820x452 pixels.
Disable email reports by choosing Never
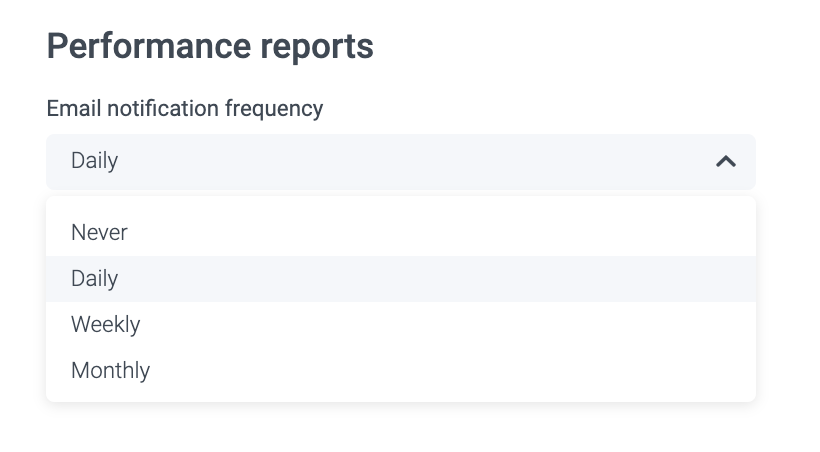click(100, 232)
